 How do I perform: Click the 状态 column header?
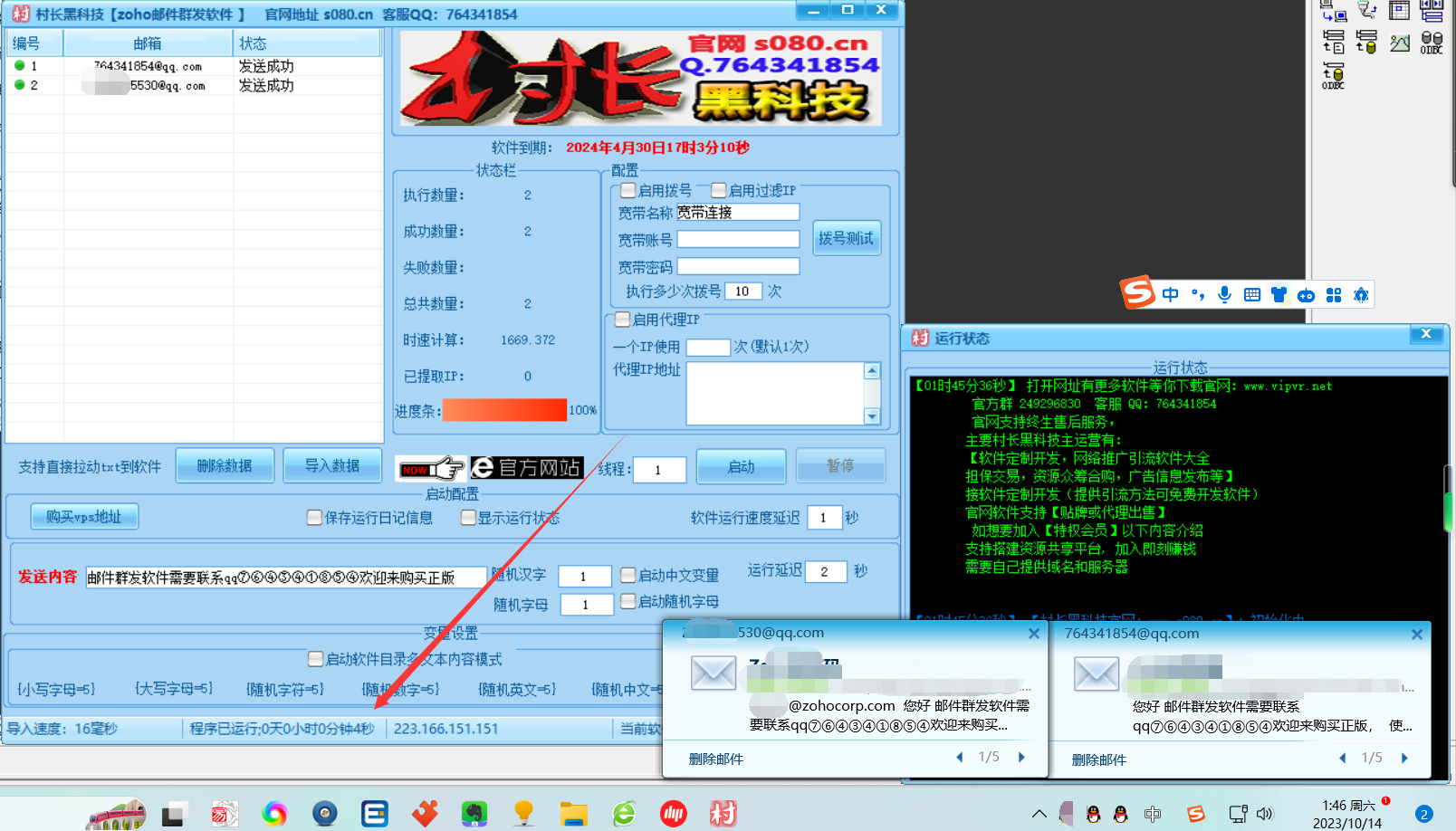pyautogui.click(x=306, y=43)
